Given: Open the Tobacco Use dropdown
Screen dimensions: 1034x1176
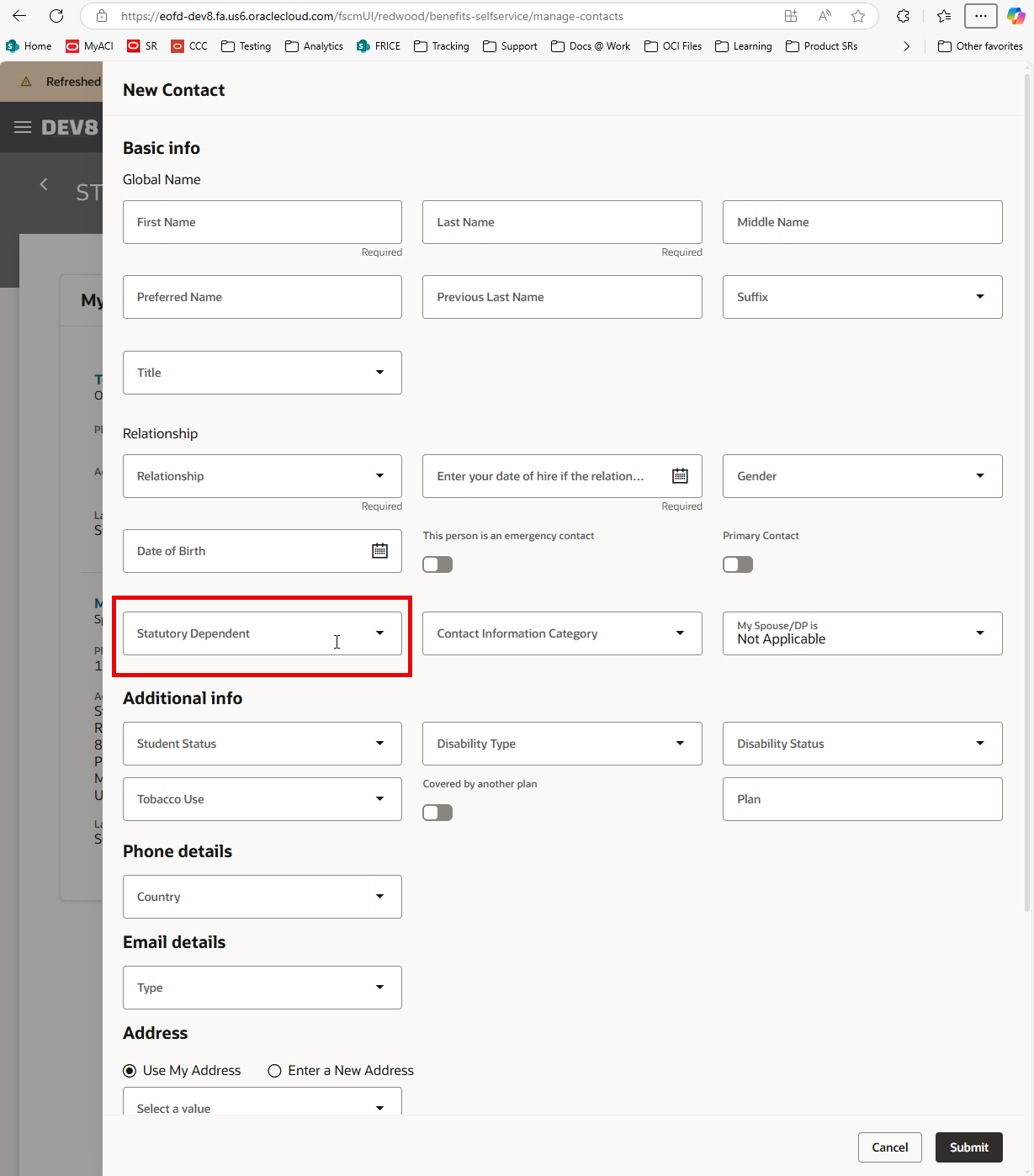Looking at the screenshot, I should coord(262,799).
